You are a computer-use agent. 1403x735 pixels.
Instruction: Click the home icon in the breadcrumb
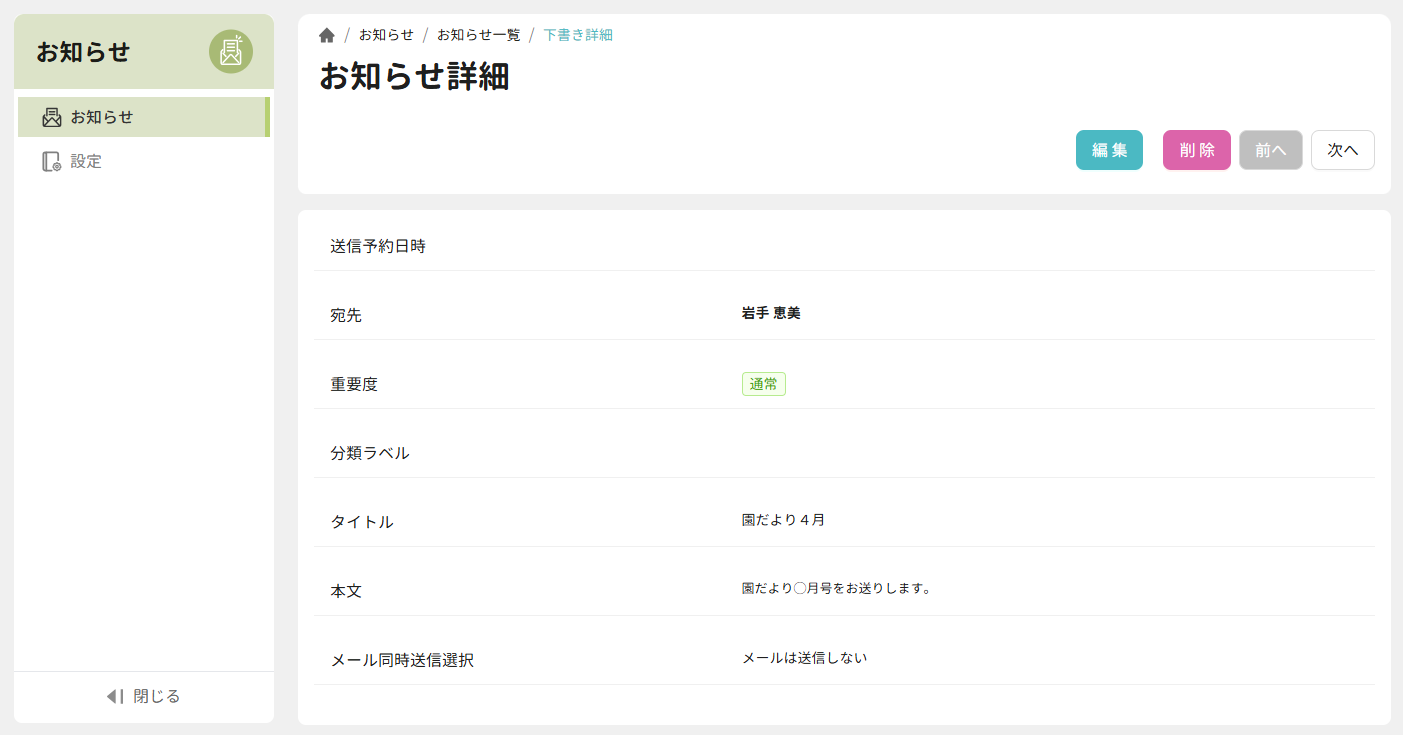(327, 35)
